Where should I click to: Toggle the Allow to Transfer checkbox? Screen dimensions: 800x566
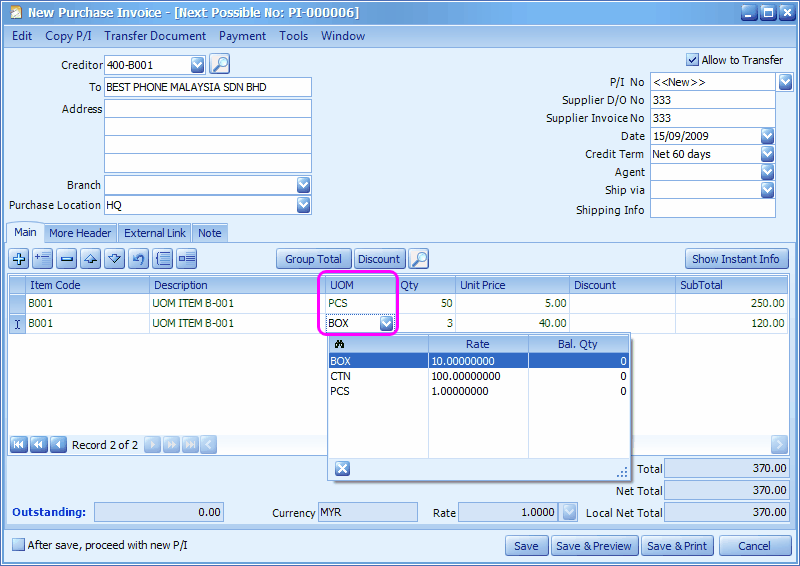tap(692, 60)
